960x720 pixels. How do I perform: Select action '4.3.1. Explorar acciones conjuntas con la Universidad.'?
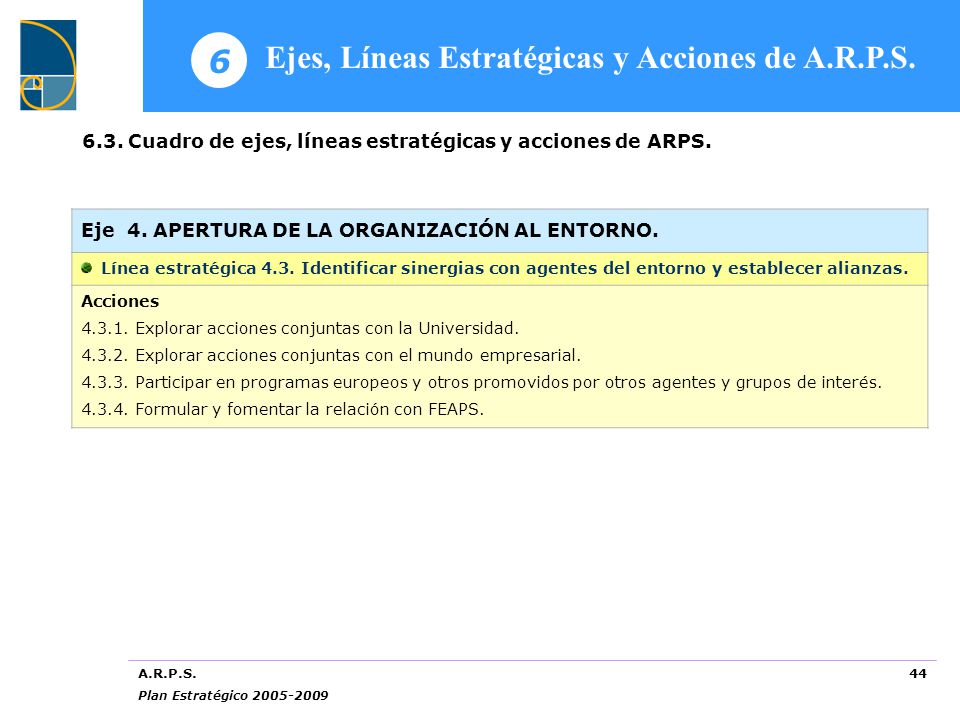point(300,329)
